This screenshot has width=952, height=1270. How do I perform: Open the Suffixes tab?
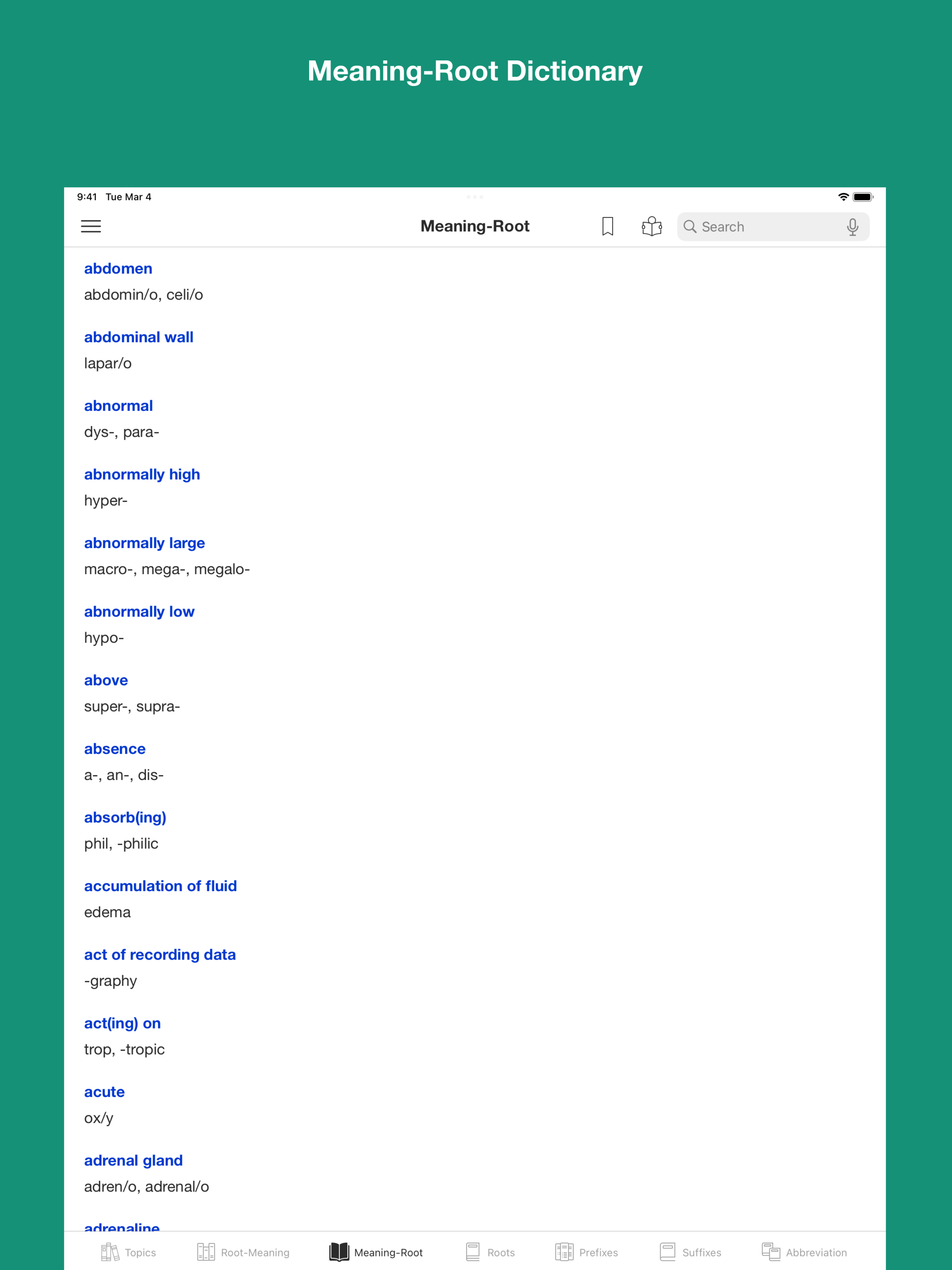click(x=690, y=1252)
